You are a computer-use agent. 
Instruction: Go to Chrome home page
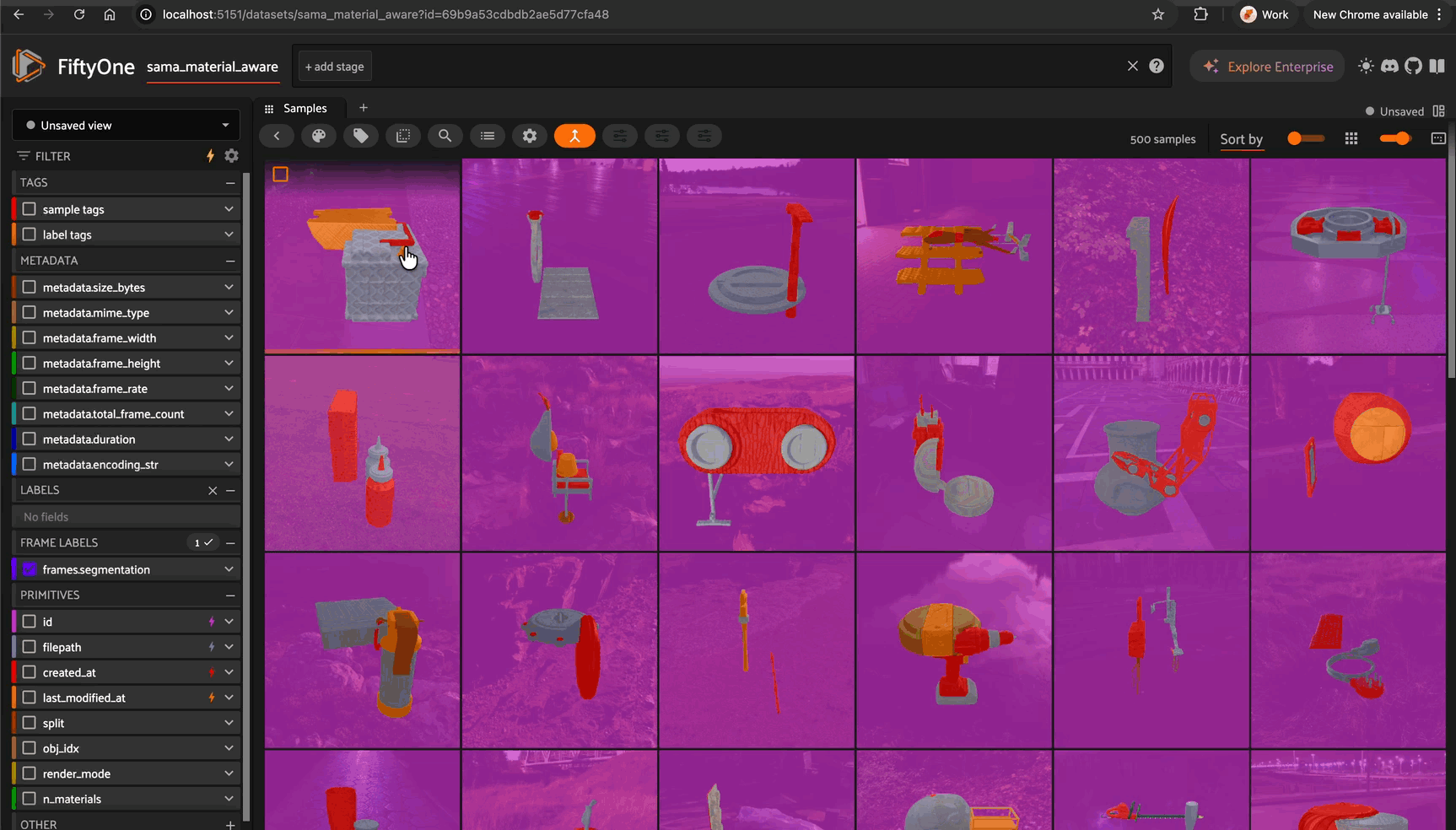tap(110, 14)
